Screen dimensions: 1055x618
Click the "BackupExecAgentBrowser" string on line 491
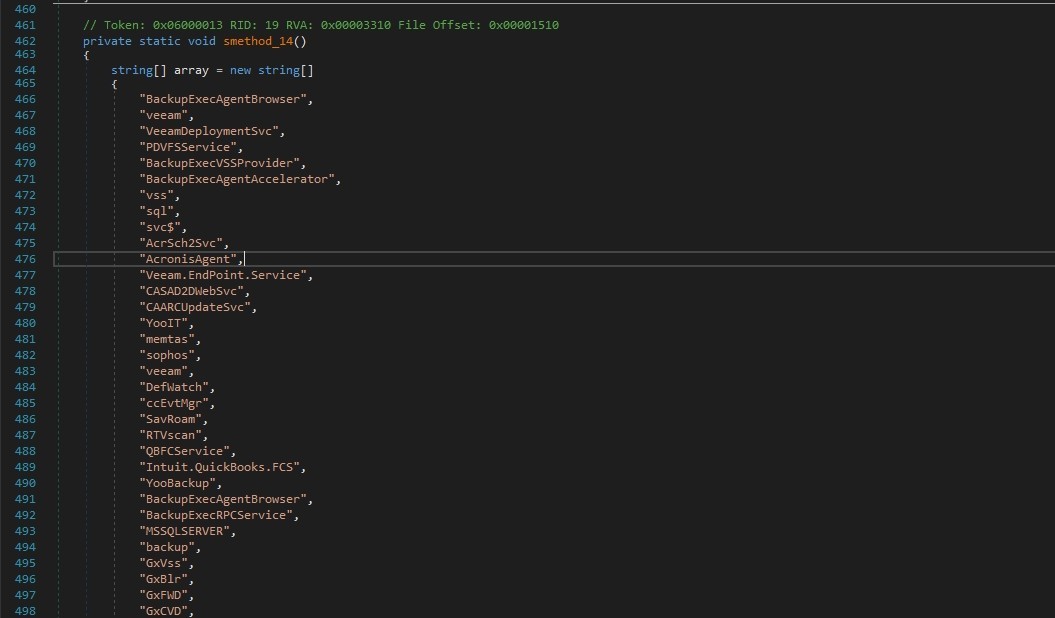tap(223, 499)
